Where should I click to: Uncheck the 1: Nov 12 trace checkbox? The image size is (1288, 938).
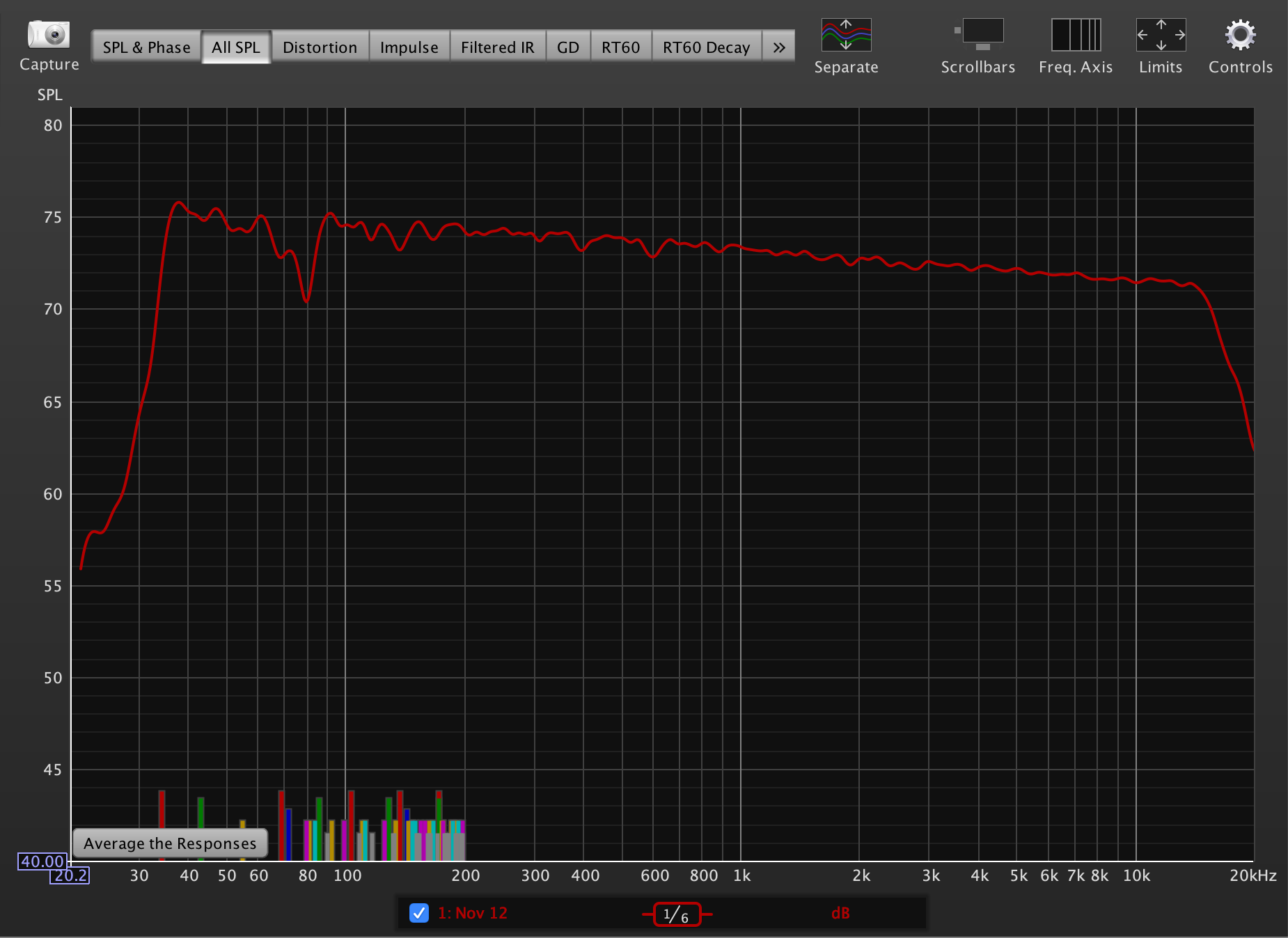(x=419, y=913)
